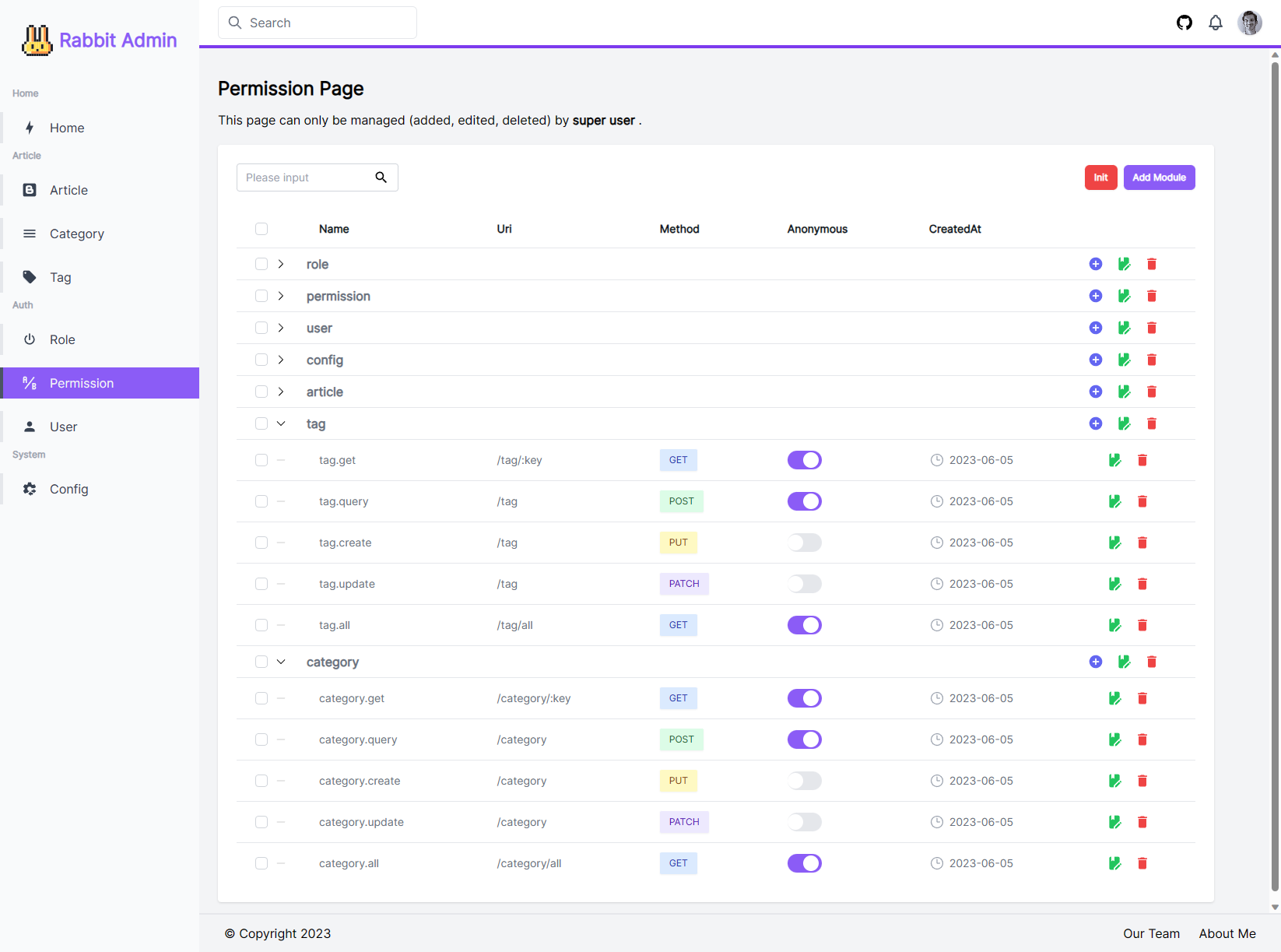Image resolution: width=1281 pixels, height=952 pixels.
Task: Edit the user module
Action: (x=1124, y=328)
